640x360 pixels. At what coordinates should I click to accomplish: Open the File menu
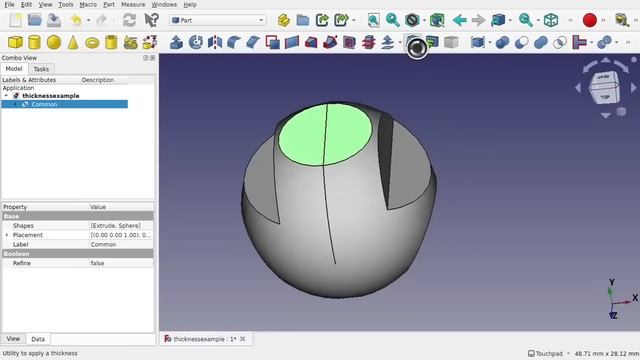[x=9, y=4]
